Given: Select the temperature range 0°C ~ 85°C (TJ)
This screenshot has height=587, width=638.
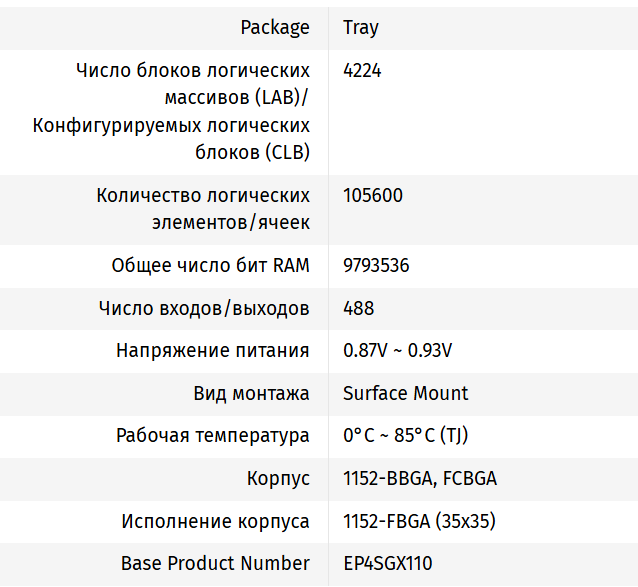Looking at the screenshot, I should coord(405,436).
